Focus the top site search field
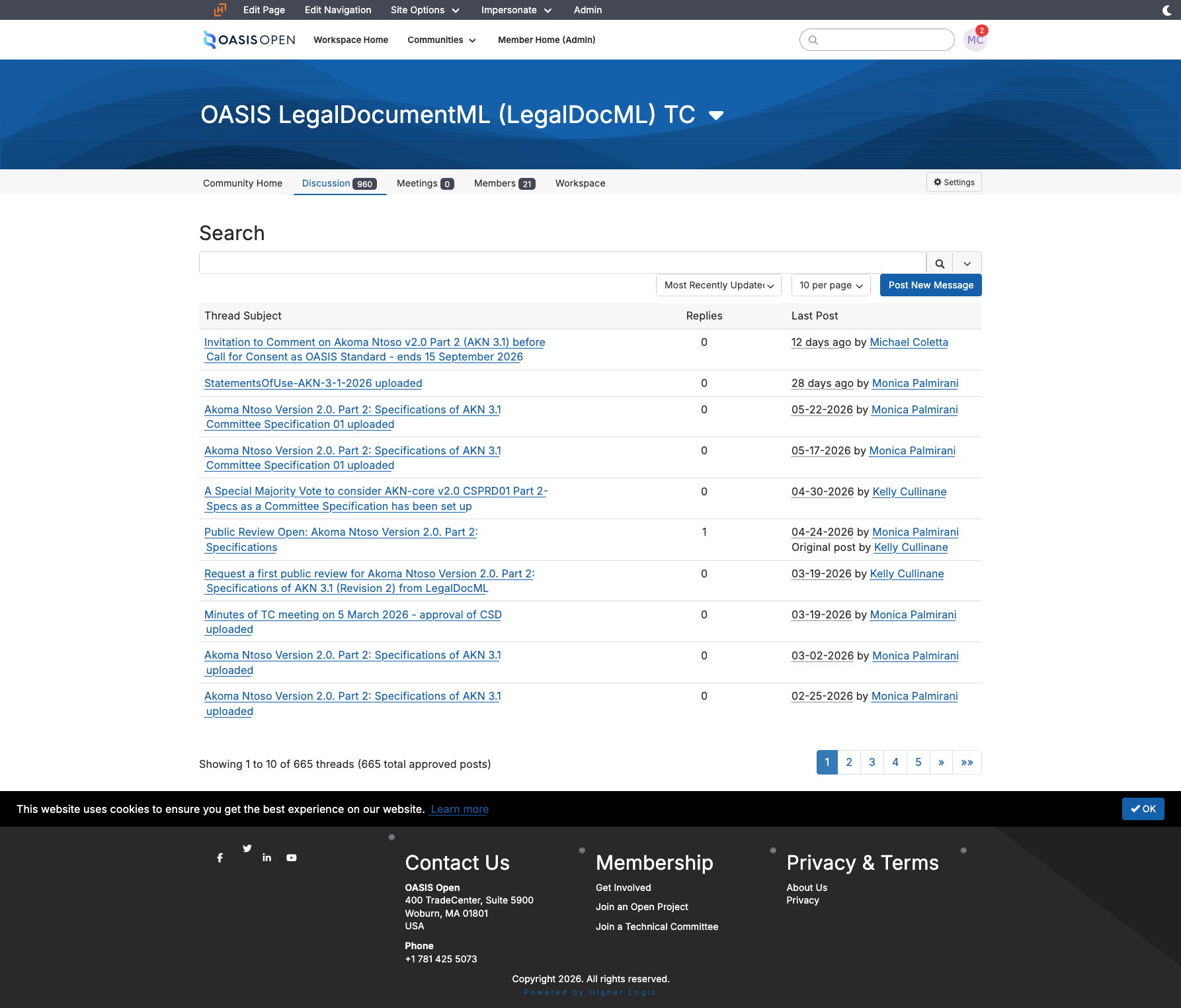The image size is (1181, 1008). tap(877, 40)
